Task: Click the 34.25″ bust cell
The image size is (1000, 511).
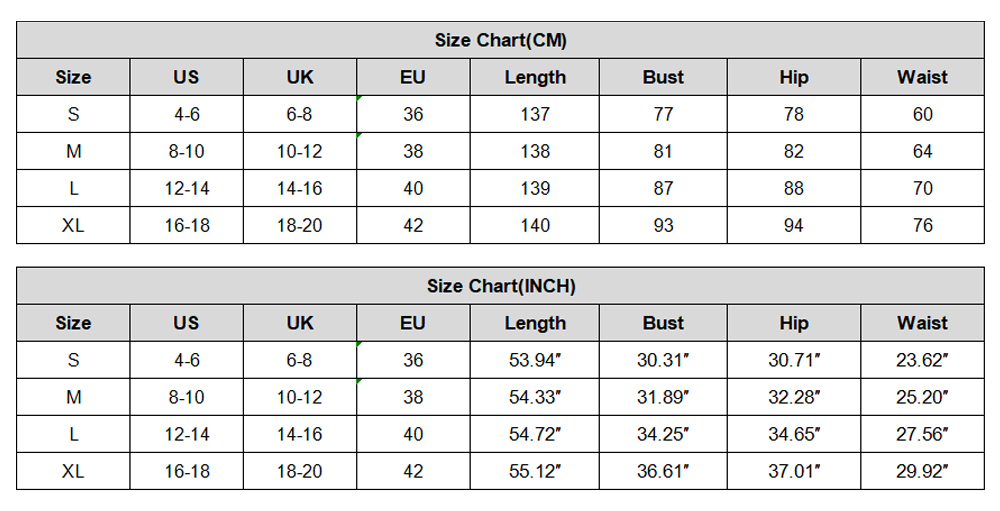Action: pos(663,434)
